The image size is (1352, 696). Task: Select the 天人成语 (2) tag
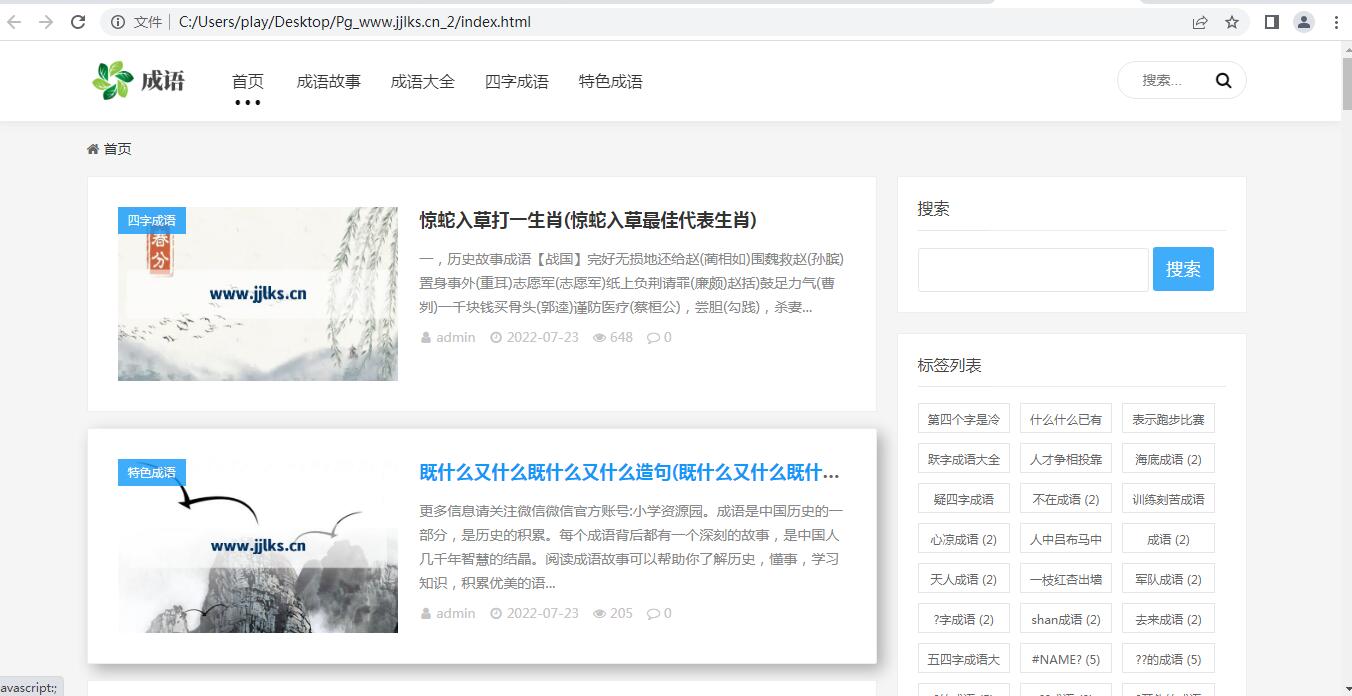(964, 579)
